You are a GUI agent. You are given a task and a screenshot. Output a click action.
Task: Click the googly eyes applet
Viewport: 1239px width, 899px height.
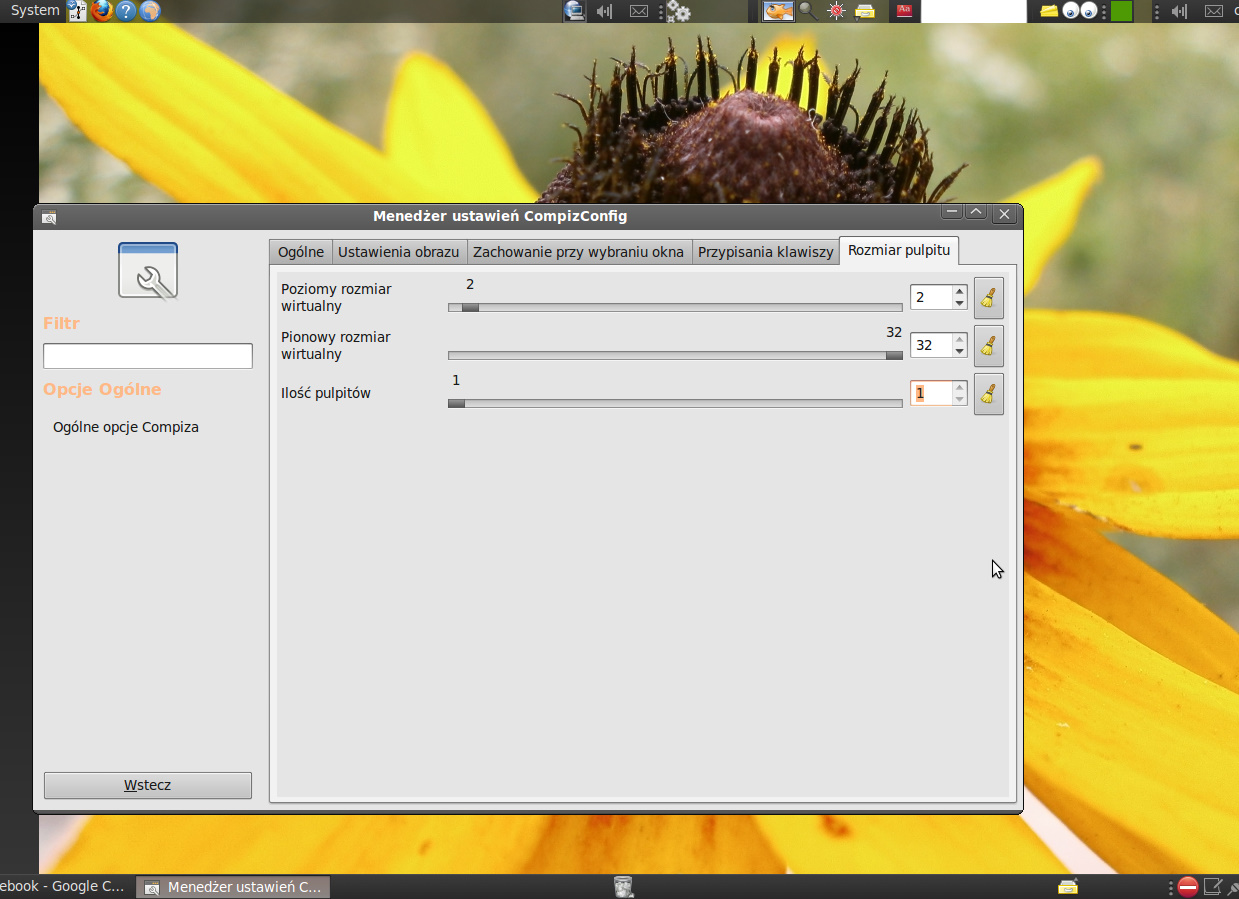[x=1080, y=11]
